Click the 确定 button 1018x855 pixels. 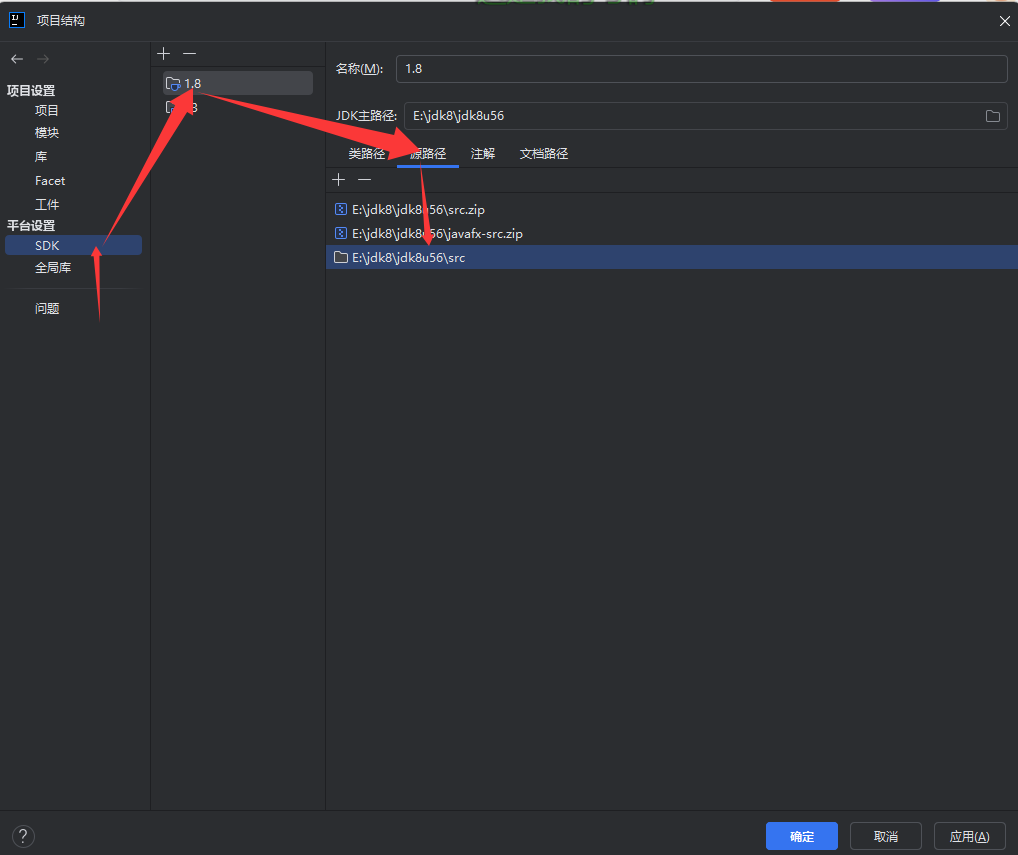click(801, 836)
